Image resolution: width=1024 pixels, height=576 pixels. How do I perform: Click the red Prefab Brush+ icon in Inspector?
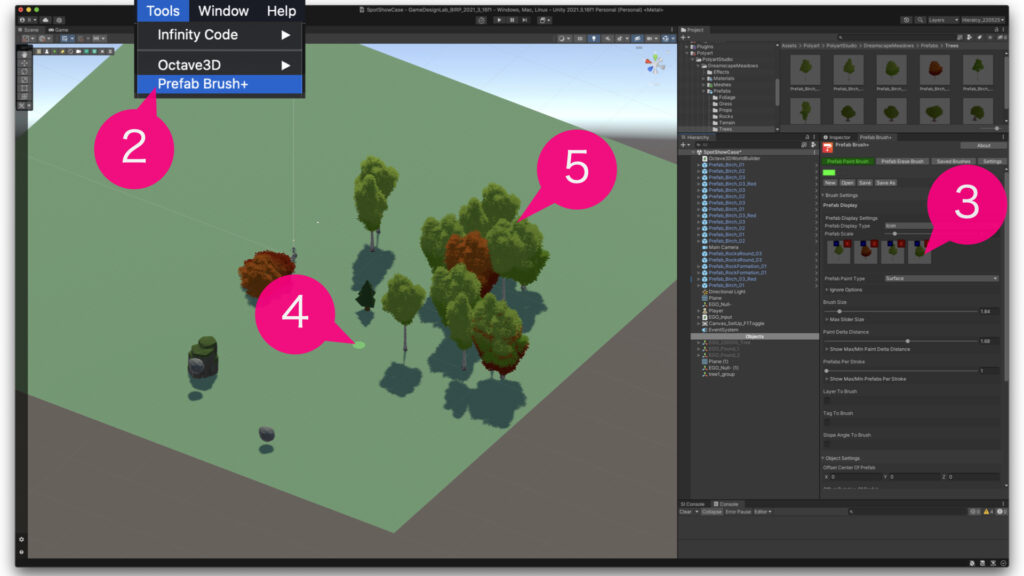click(827, 146)
